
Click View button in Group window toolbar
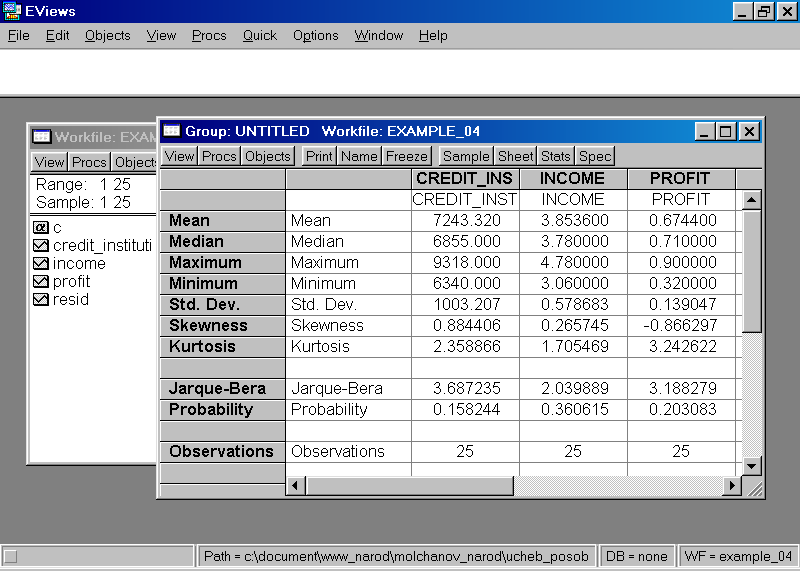click(x=179, y=156)
